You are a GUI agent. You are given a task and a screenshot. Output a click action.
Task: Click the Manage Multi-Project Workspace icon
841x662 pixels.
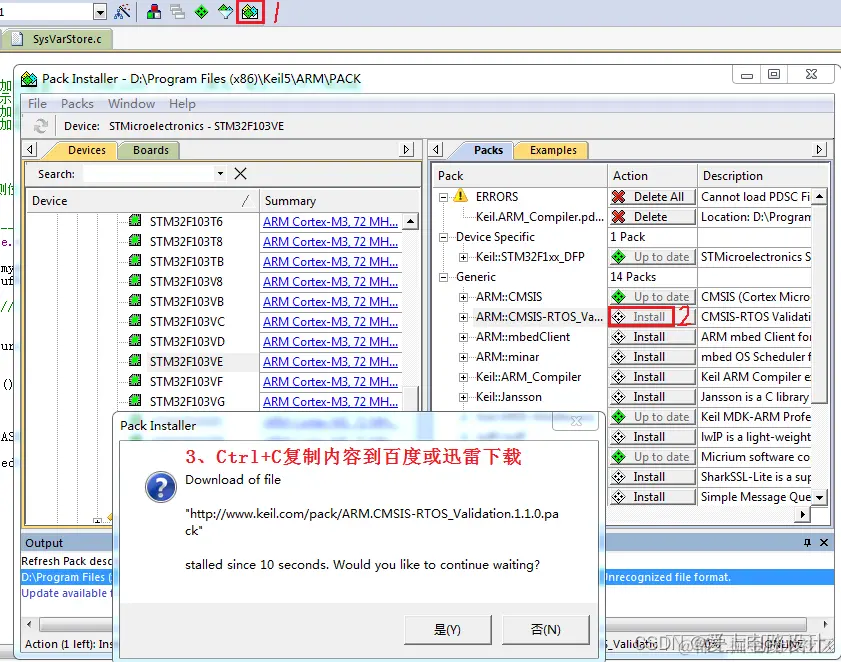tap(178, 11)
